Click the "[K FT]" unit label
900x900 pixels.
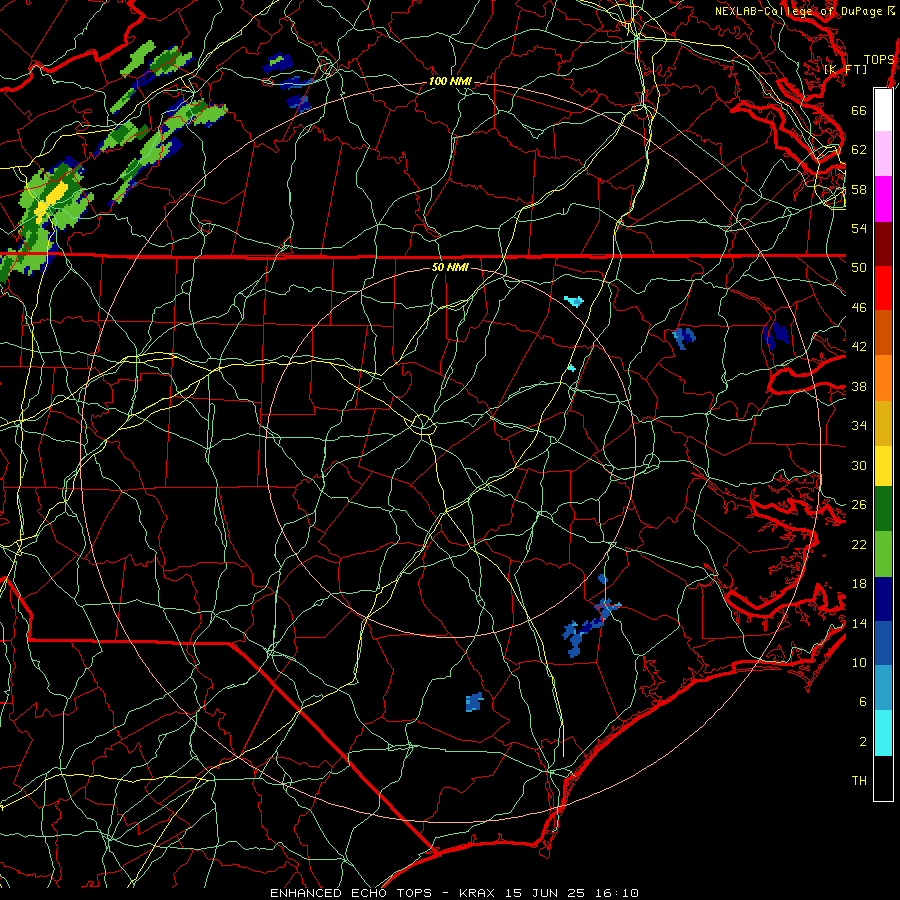(x=845, y=70)
